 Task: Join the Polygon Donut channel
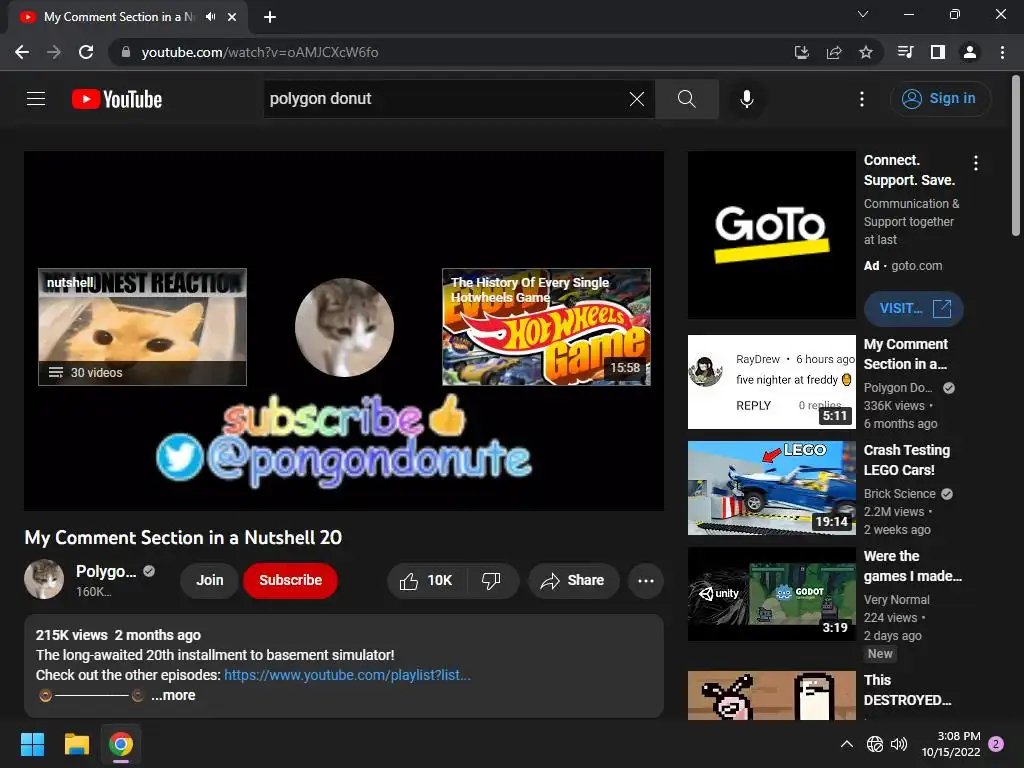point(210,581)
